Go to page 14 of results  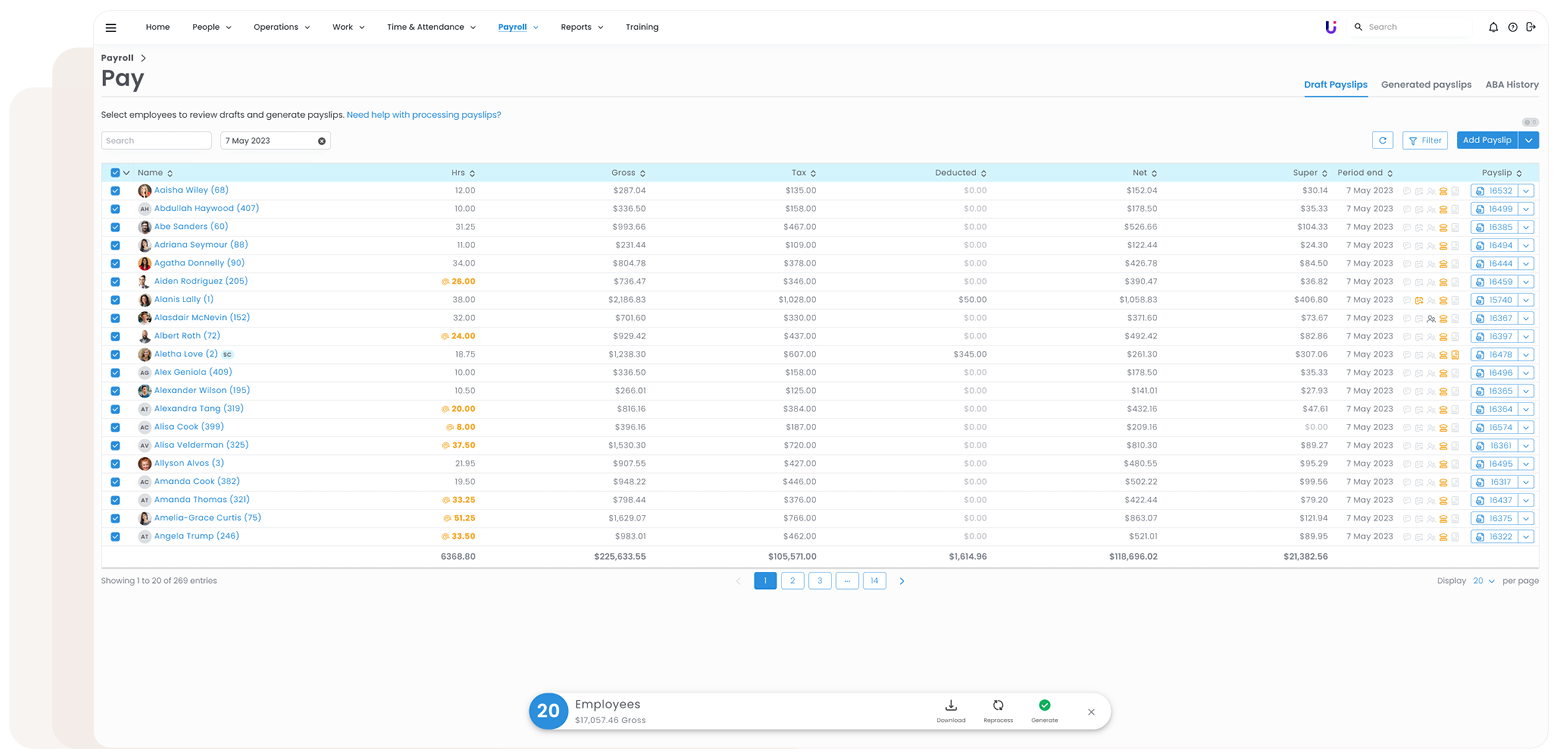(x=874, y=581)
